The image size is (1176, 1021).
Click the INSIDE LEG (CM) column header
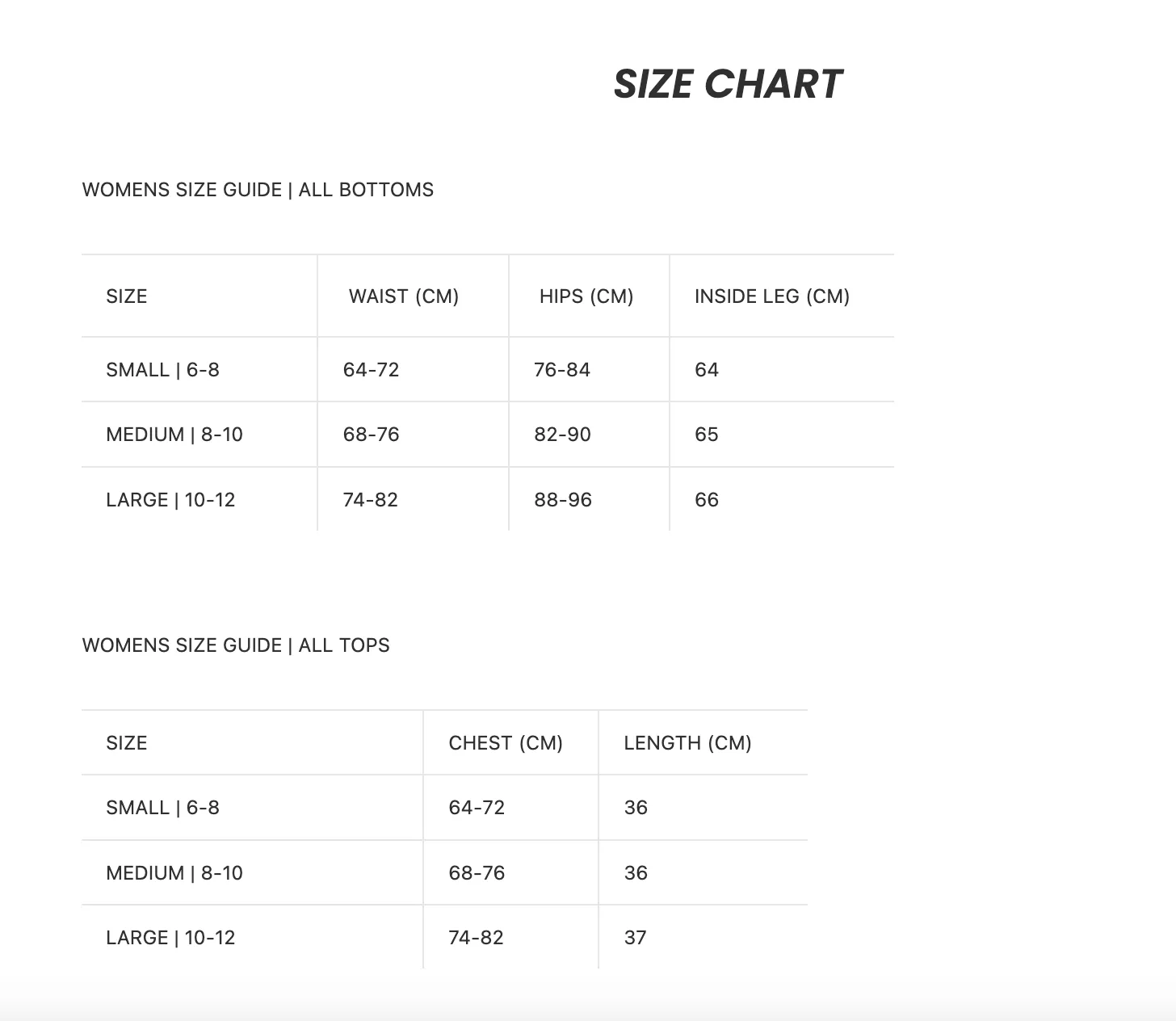772,296
